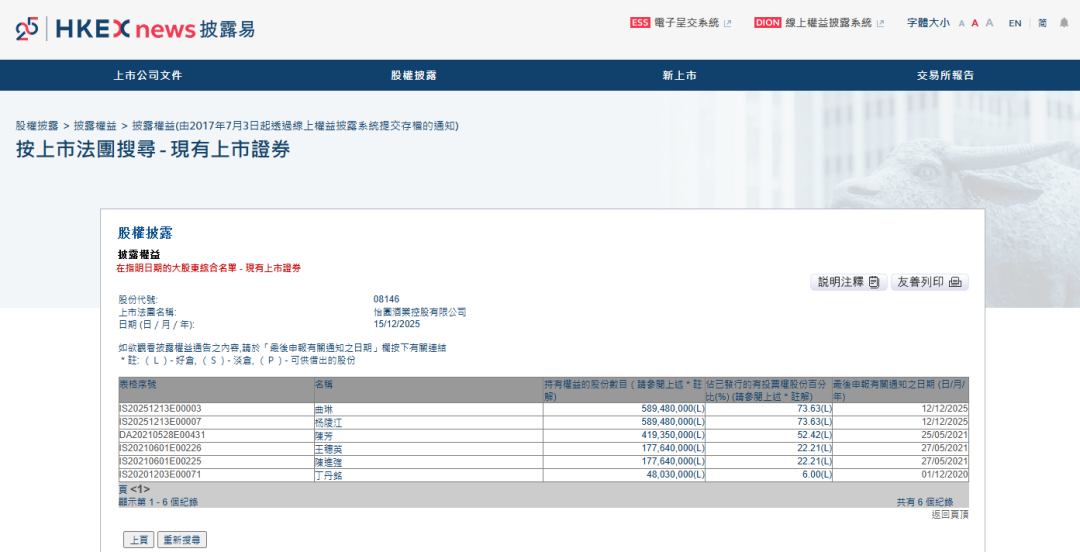Open the 上市公司文件 menu
Screen dimensions: 1080x552
click(x=147, y=75)
